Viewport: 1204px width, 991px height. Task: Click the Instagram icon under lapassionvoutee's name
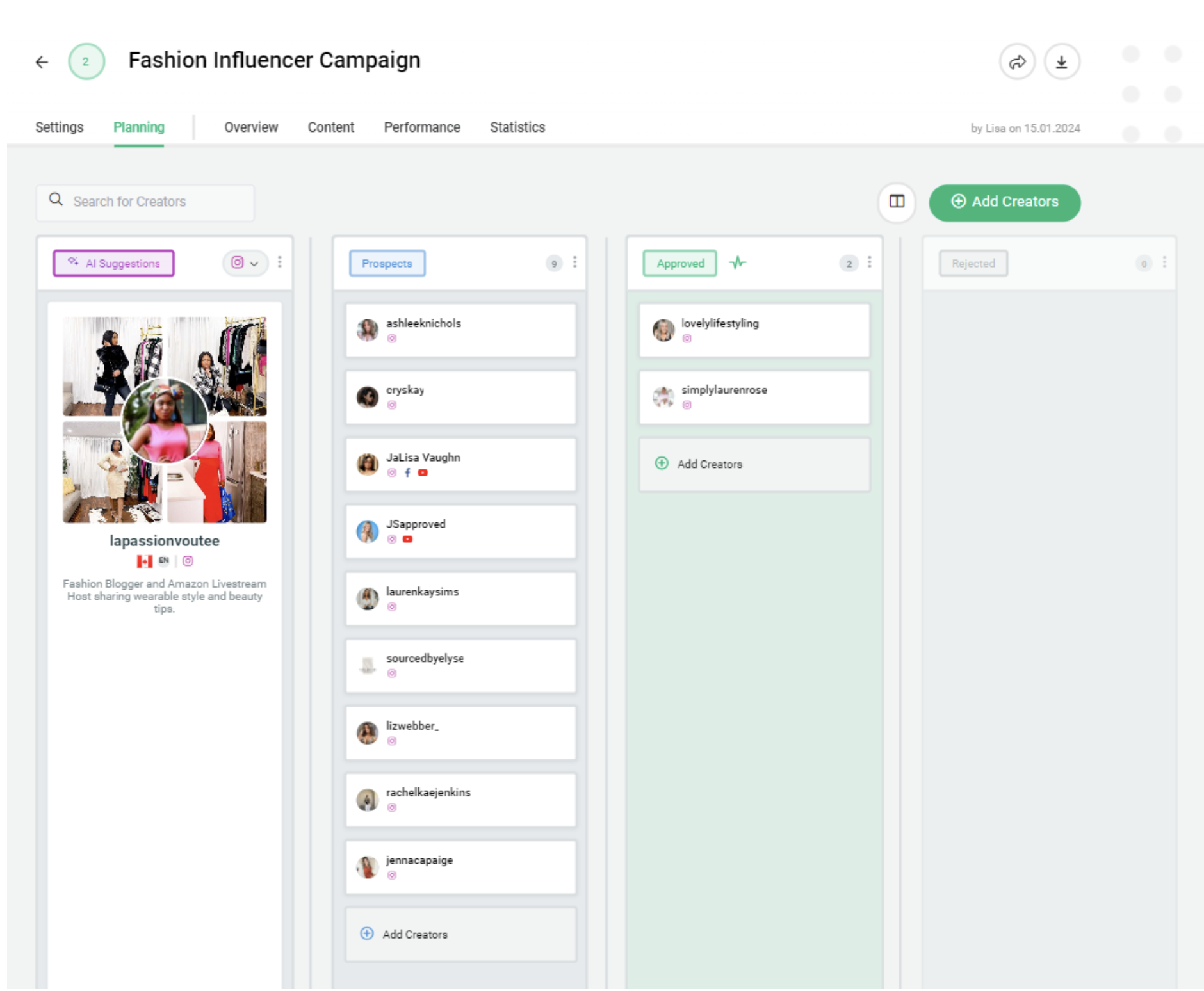tap(188, 561)
